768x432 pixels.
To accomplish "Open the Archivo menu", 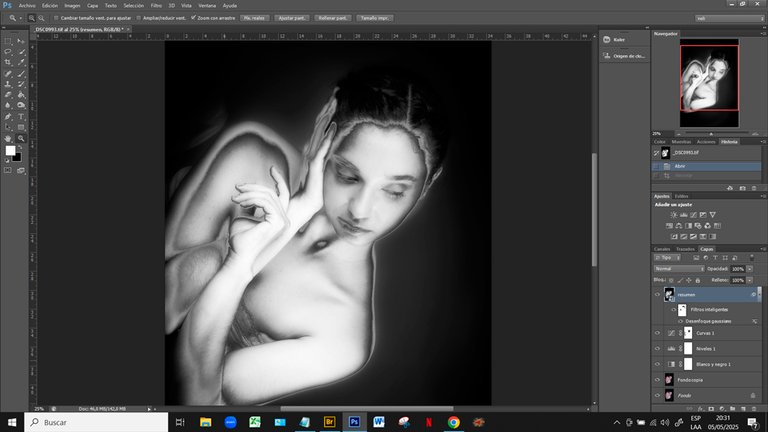I will pyautogui.click(x=27, y=6).
